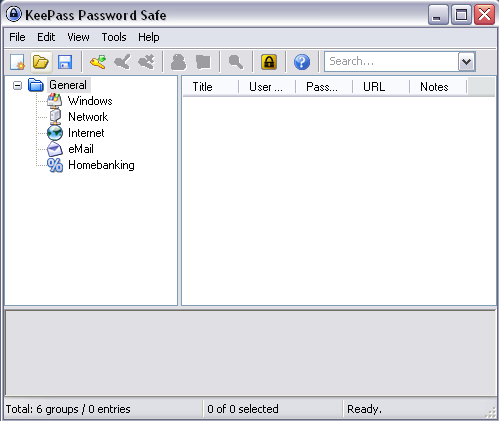Click '0 of 0 selected' status text
This screenshot has height=421, width=499.
pos(243,409)
